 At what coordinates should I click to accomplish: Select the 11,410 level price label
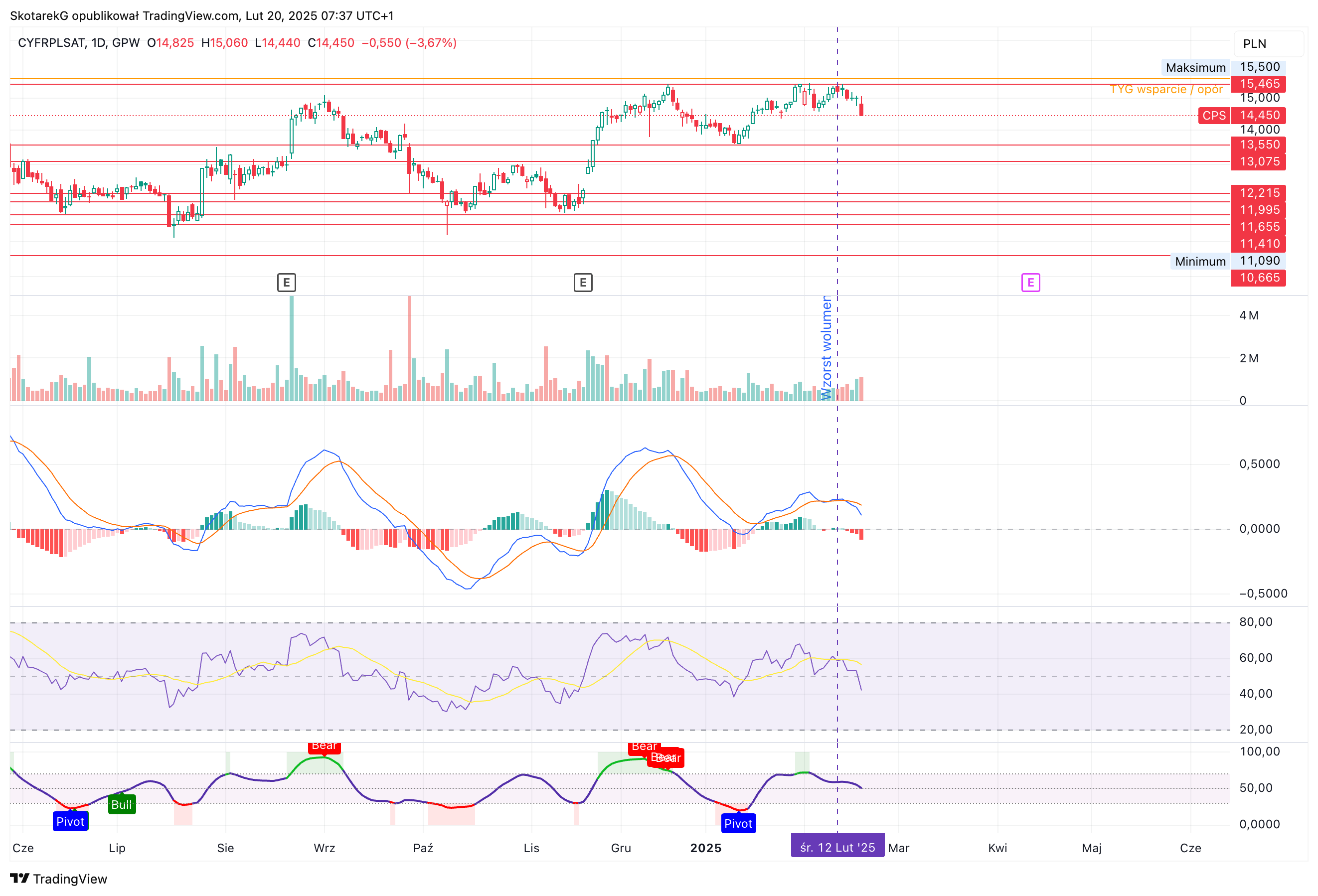(x=1259, y=244)
